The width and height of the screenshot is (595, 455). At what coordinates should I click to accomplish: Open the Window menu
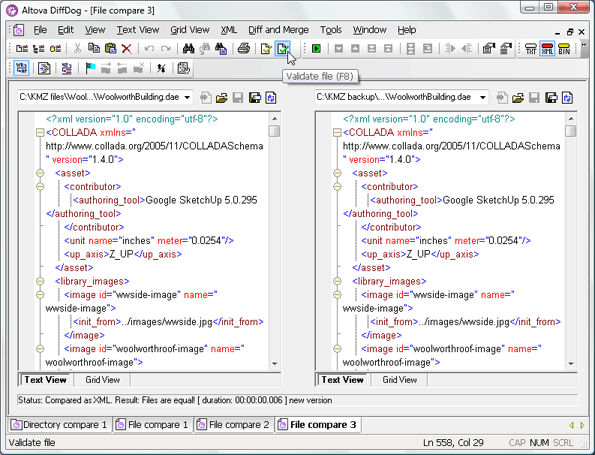point(370,30)
